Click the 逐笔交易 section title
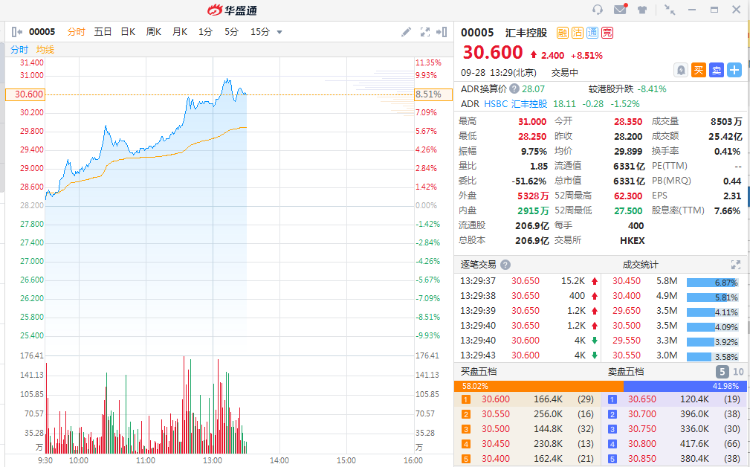 478,265
